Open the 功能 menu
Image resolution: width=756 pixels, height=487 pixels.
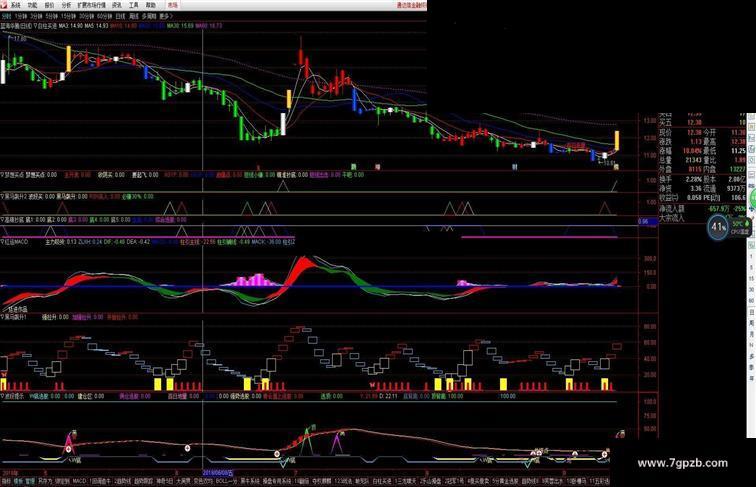32,5
